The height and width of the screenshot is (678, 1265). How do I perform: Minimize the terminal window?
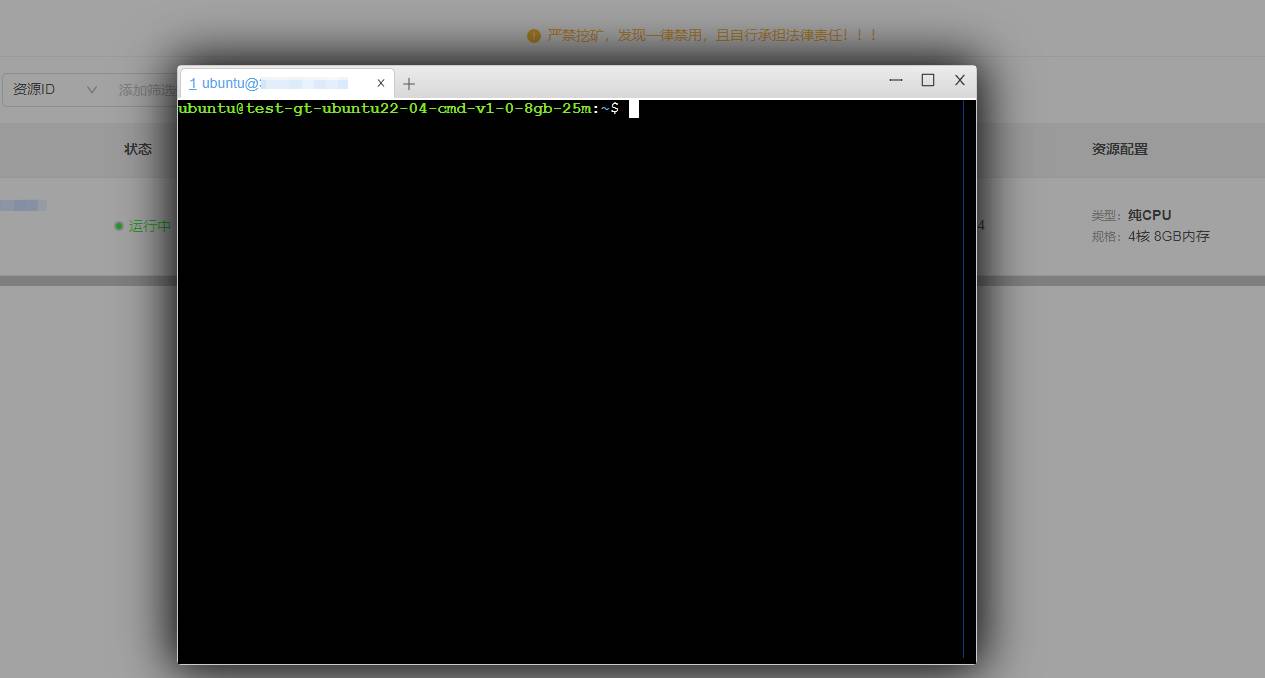click(x=896, y=80)
